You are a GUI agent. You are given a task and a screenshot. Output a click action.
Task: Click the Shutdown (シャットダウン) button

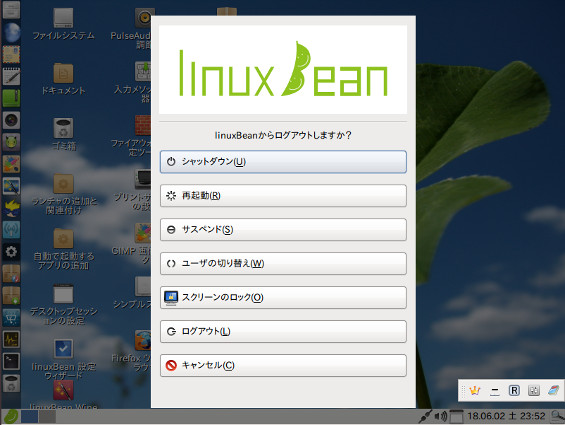283,162
